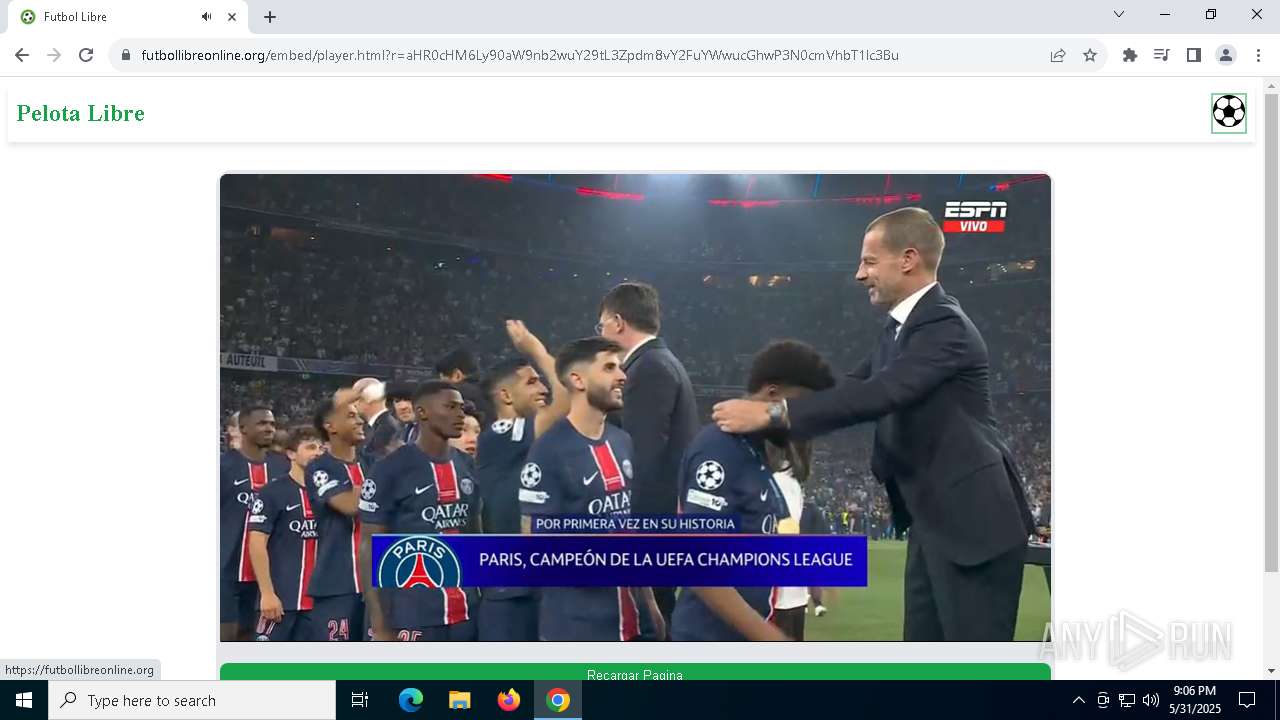The width and height of the screenshot is (1280, 720).
Task: Open the media control icon in the toolbar
Action: (1161, 55)
